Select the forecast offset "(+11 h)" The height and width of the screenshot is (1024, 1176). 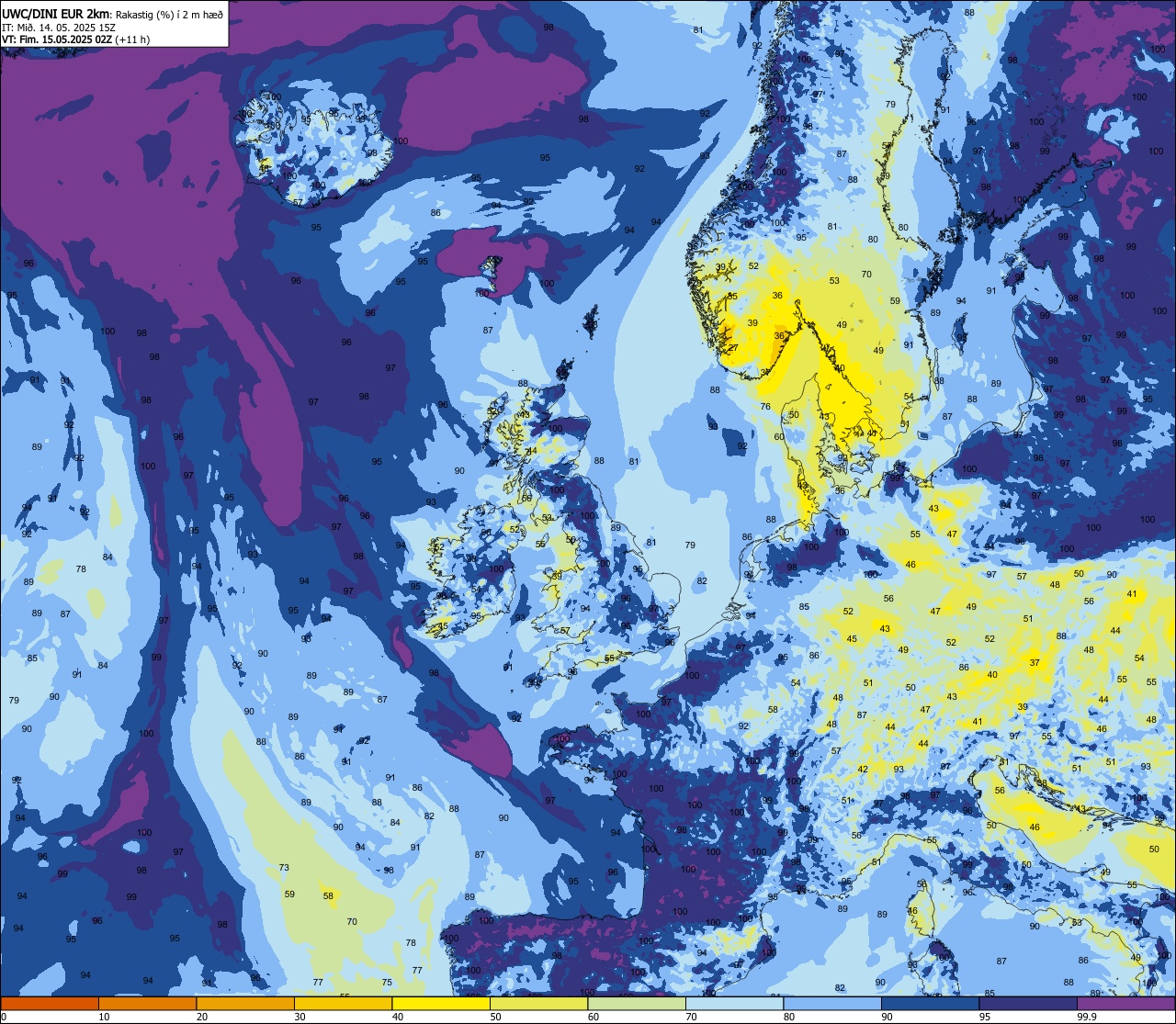tap(132, 39)
